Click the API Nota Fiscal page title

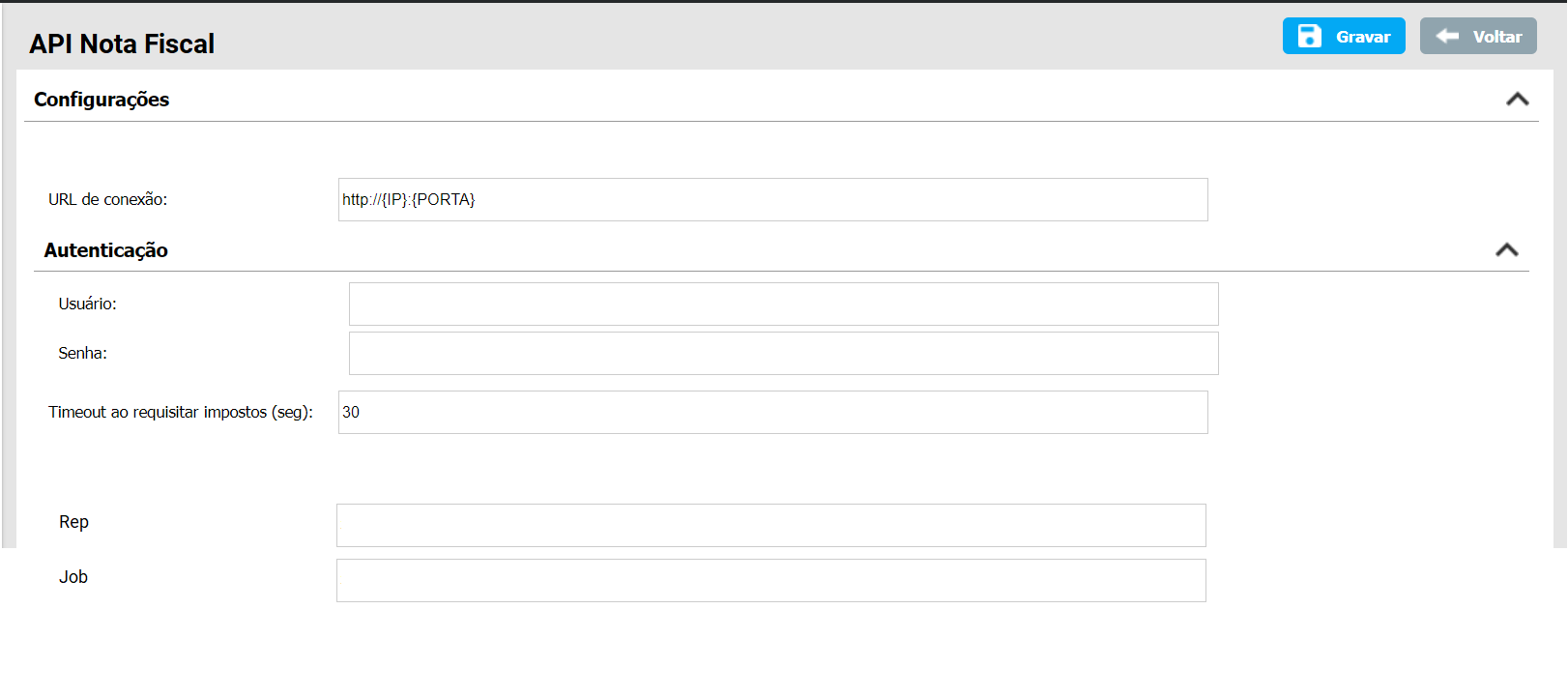[x=122, y=43]
